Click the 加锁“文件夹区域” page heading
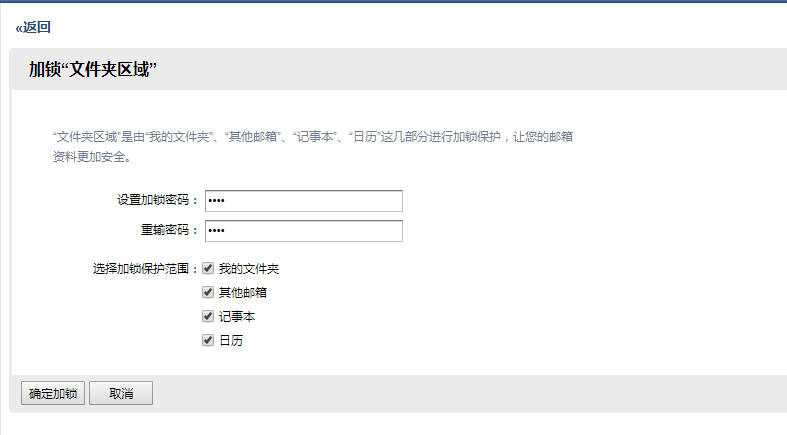Viewport: 787px width, 435px height. 94,69
